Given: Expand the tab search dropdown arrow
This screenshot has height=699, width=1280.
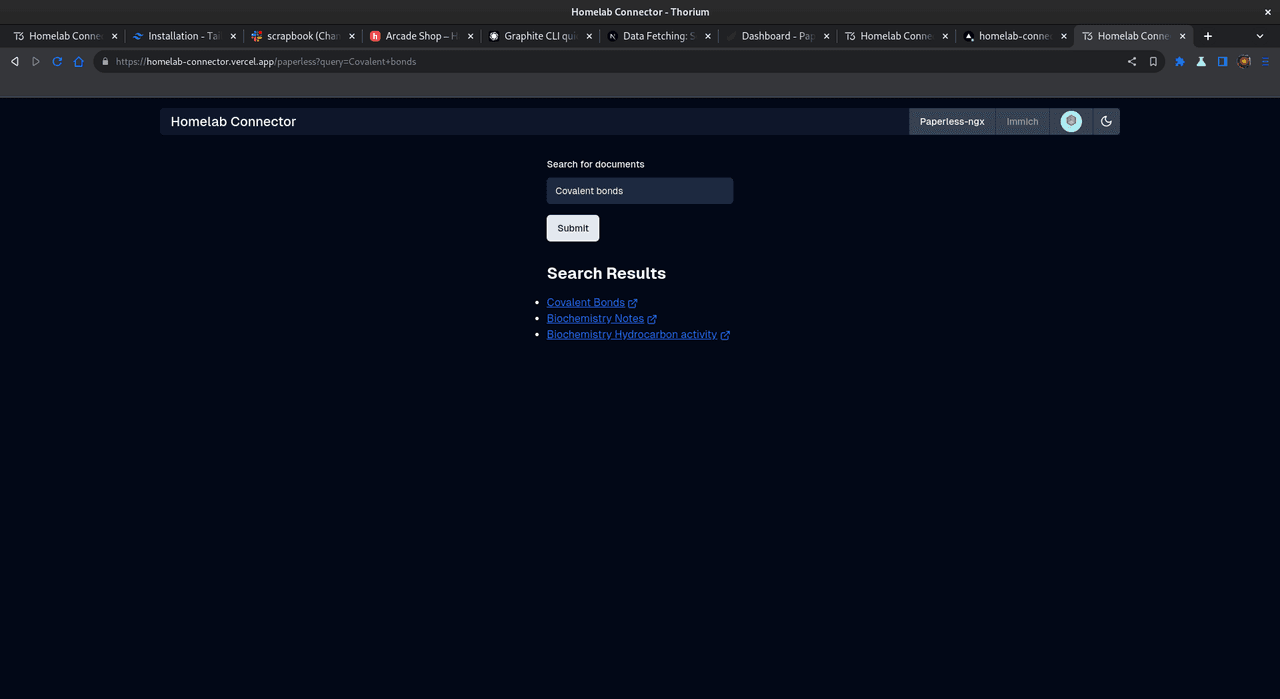Looking at the screenshot, I should 1260,36.
